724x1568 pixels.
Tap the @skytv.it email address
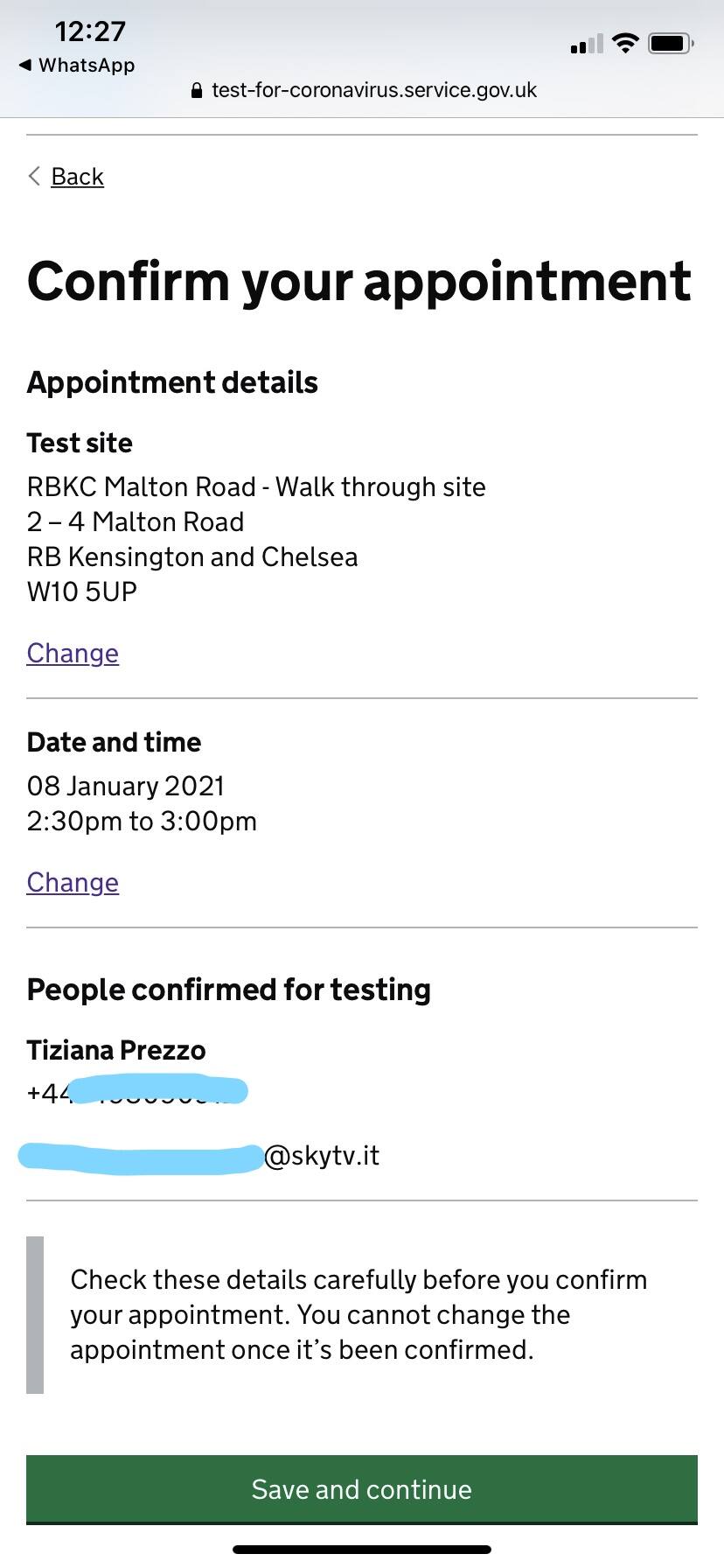321,1156
